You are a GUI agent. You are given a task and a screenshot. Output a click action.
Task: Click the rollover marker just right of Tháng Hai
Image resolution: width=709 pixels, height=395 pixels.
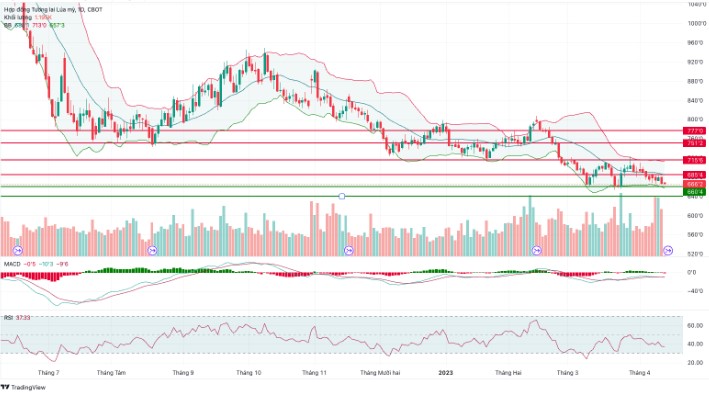[537, 250]
